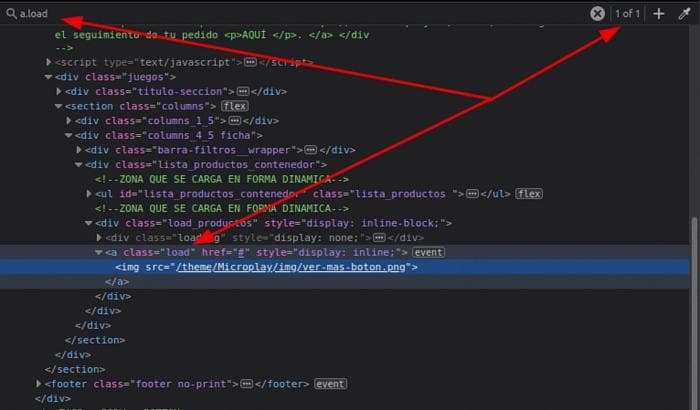The height and width of the screenshot is (410, 700).
Task: Select second ZONA QUE SE CARGA comment
Action: coord(222,209)
